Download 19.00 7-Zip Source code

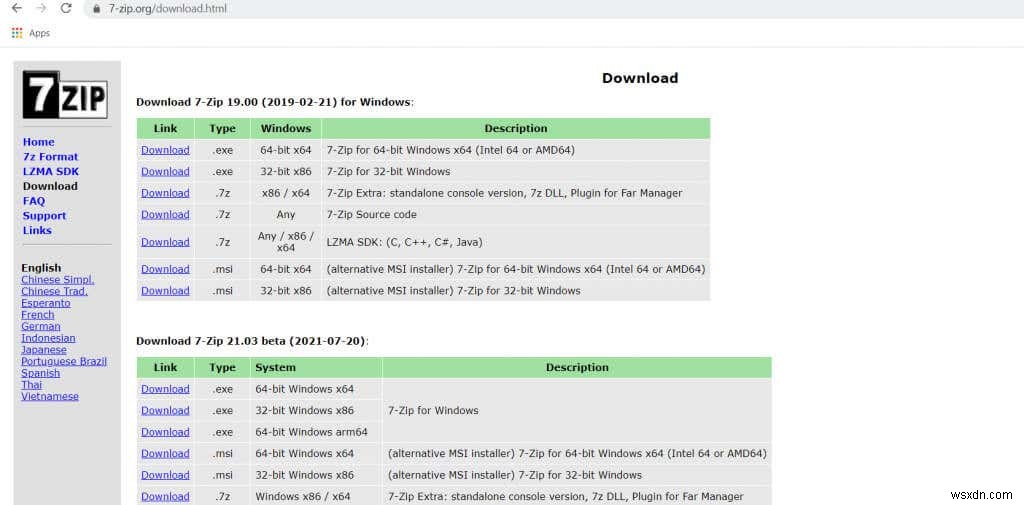(165, 215)
